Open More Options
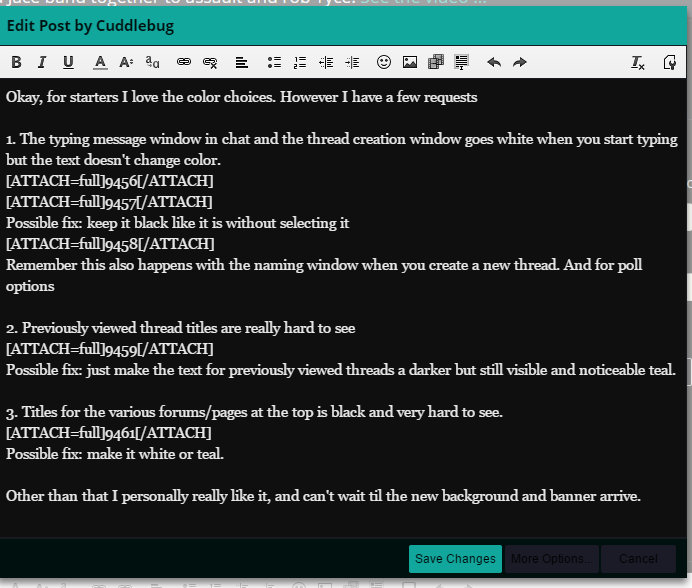The height and width of the screenshot is (588, 692). click(x=552, y=559)
